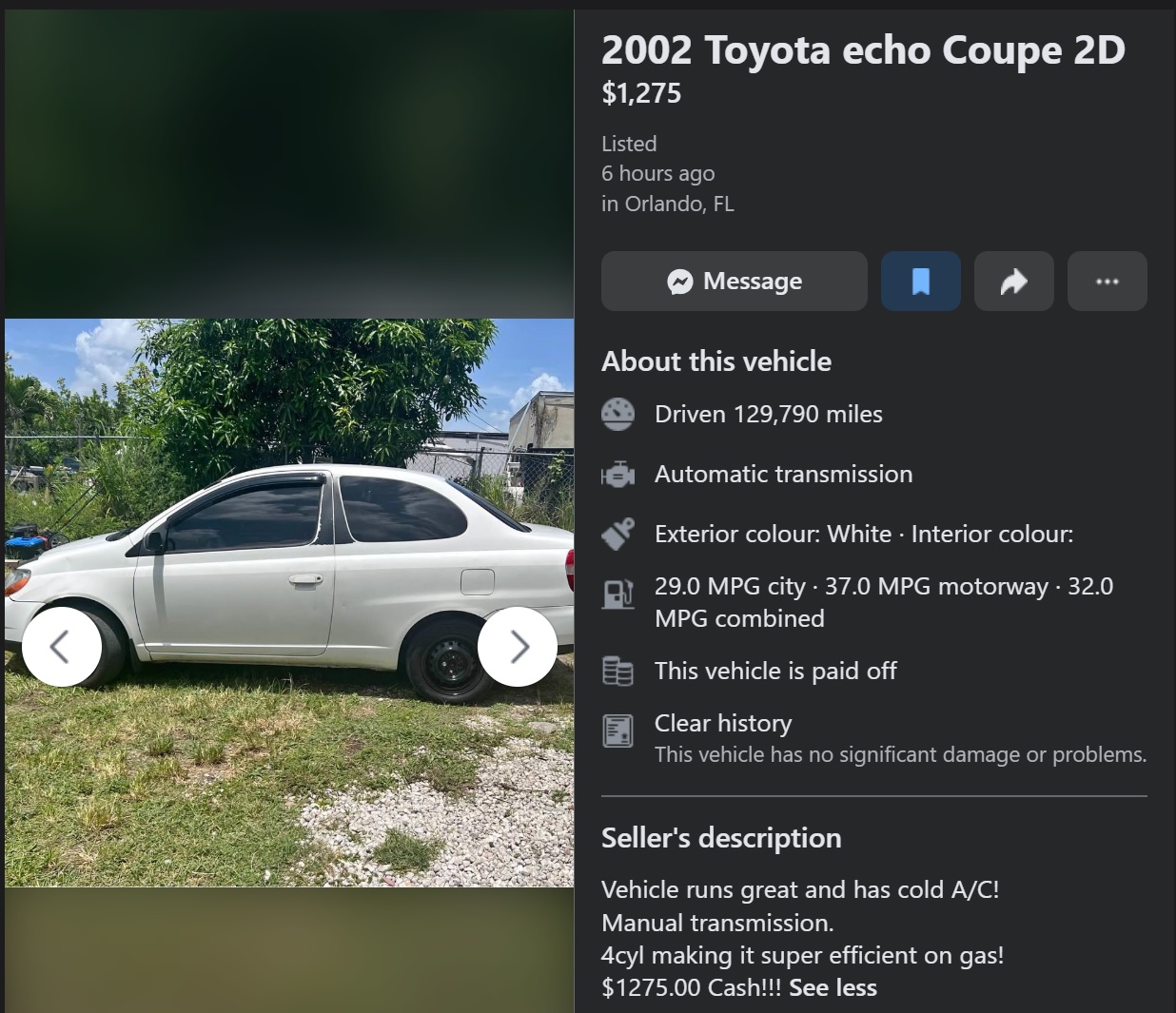The width and height of the screenshot is (1176, 1013).
Task: Click the Driven 129,790 miles text
Action: 769,414
